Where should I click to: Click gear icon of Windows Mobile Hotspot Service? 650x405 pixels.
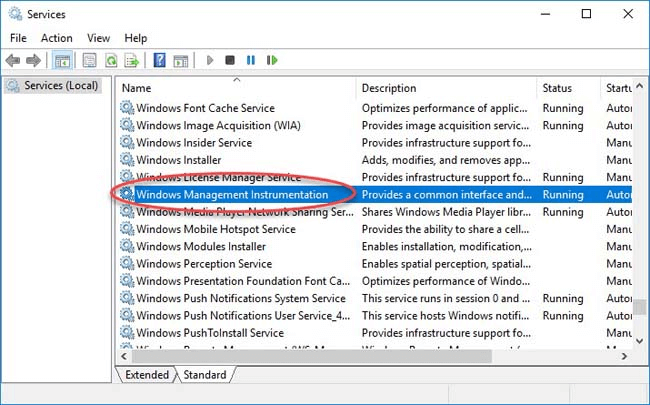click(127, 229)
